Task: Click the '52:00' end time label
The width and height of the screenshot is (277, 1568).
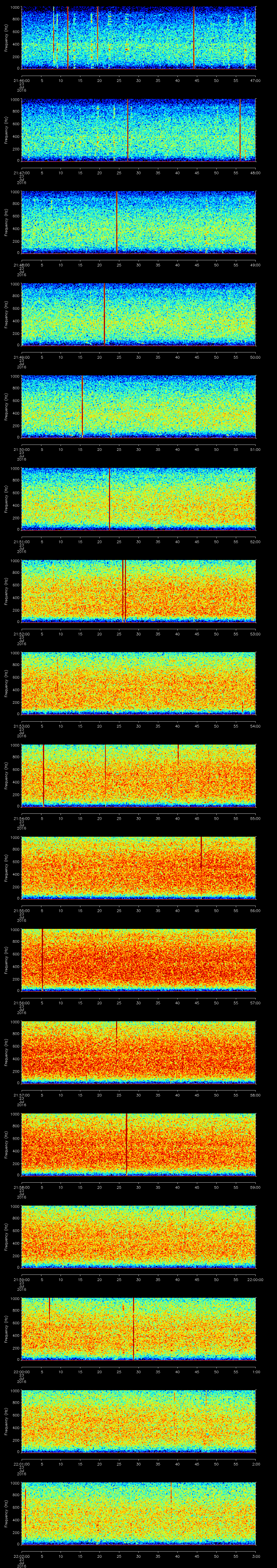Action: [256, 542]
